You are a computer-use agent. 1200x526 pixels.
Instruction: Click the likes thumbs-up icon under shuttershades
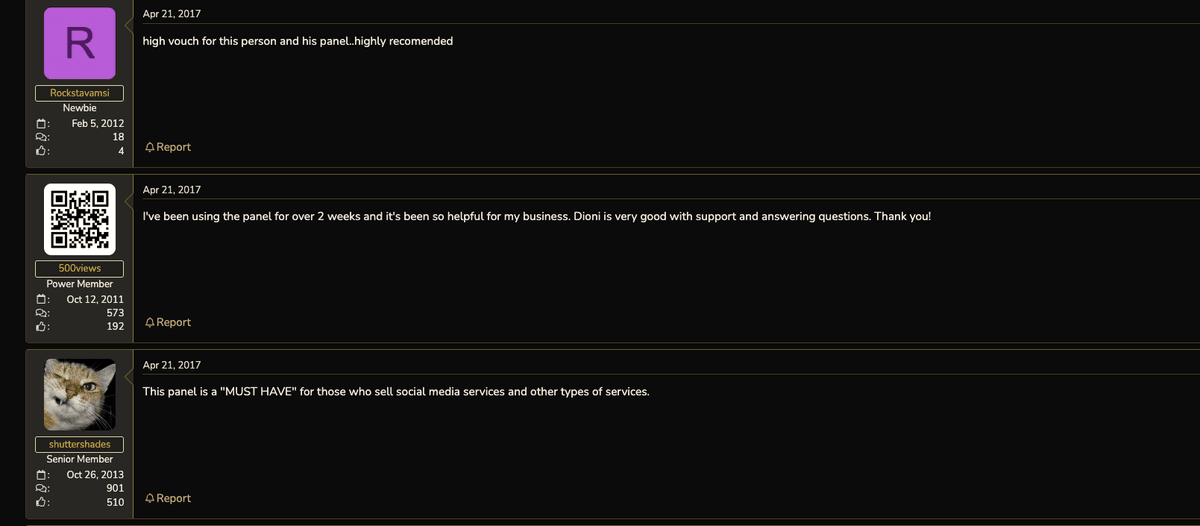click(42, 502)
